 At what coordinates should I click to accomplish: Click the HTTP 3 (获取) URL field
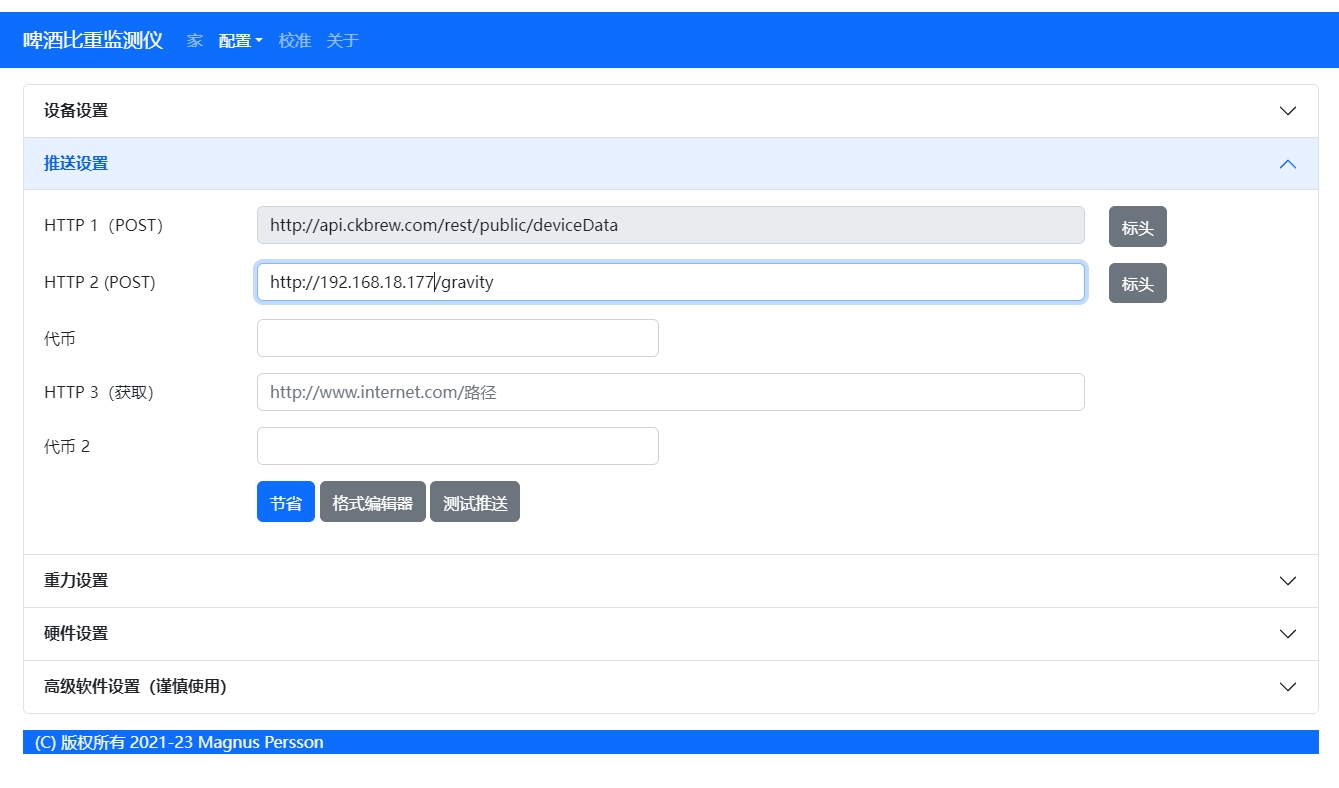(x=670, y=392)
